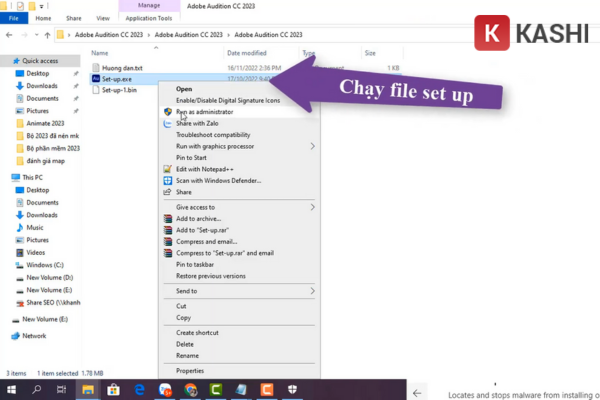
Task: Choose Cut from context menu
Action: [x=239, y=306]
